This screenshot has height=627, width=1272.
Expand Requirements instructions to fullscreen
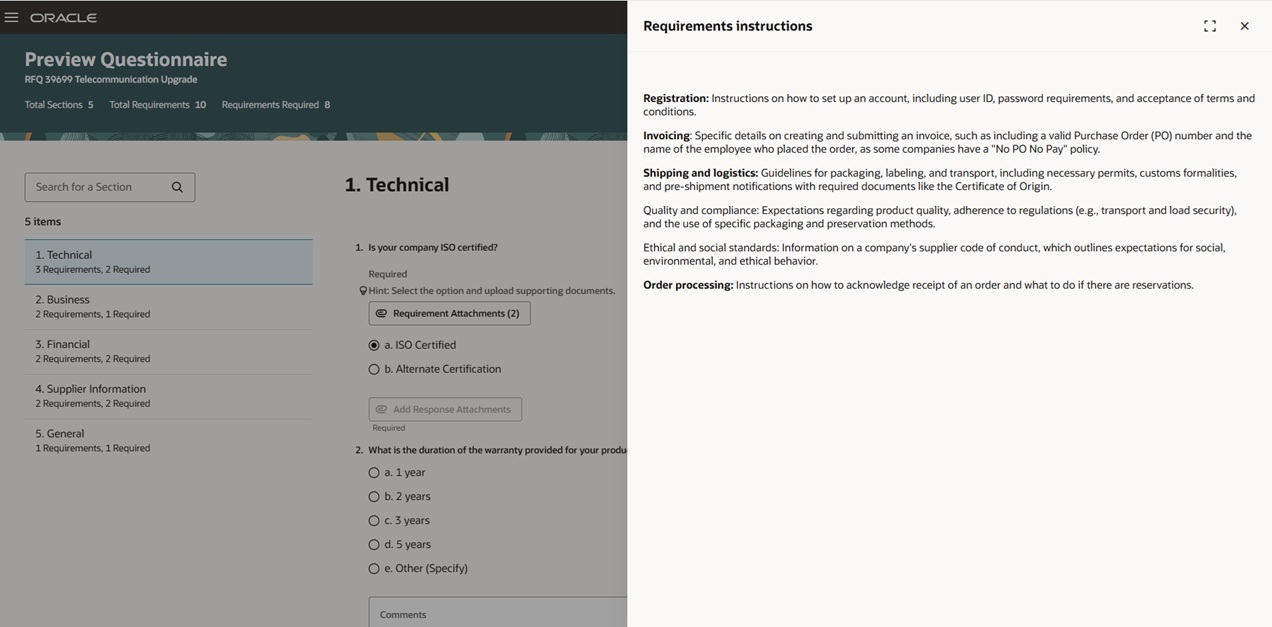[1209, 26]
